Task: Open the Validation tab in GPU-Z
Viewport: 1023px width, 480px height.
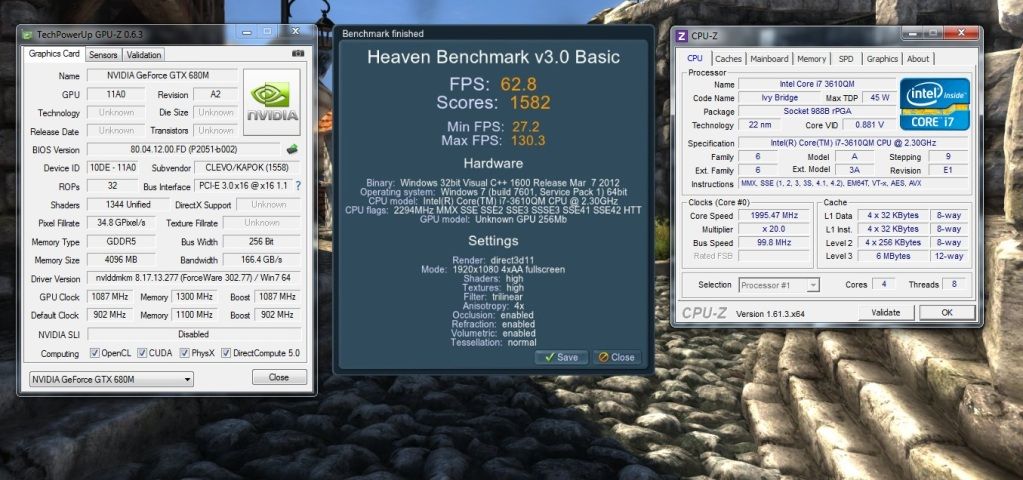Action: point(144,55)
